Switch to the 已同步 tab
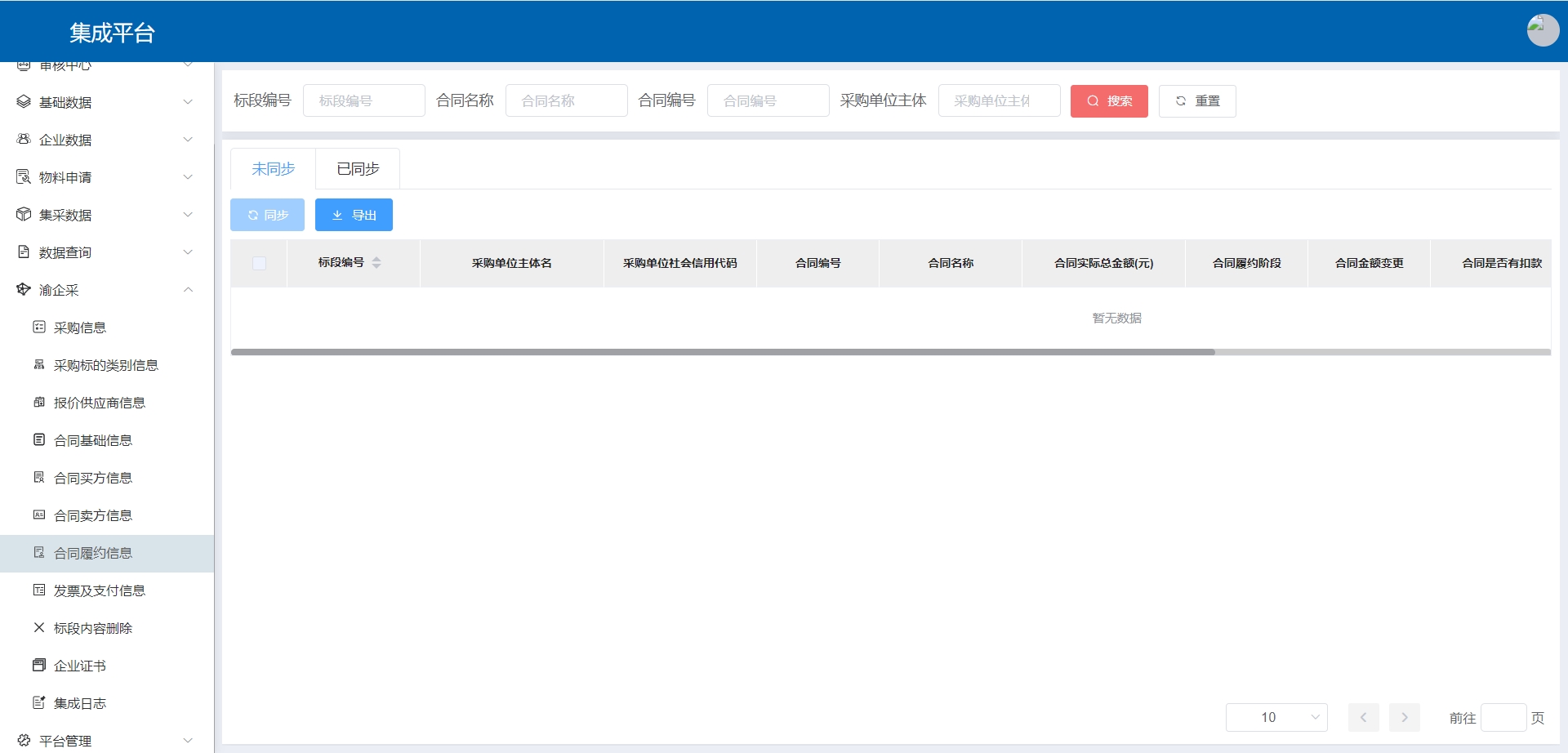The image size is (1568, 753). pos(358,169)
